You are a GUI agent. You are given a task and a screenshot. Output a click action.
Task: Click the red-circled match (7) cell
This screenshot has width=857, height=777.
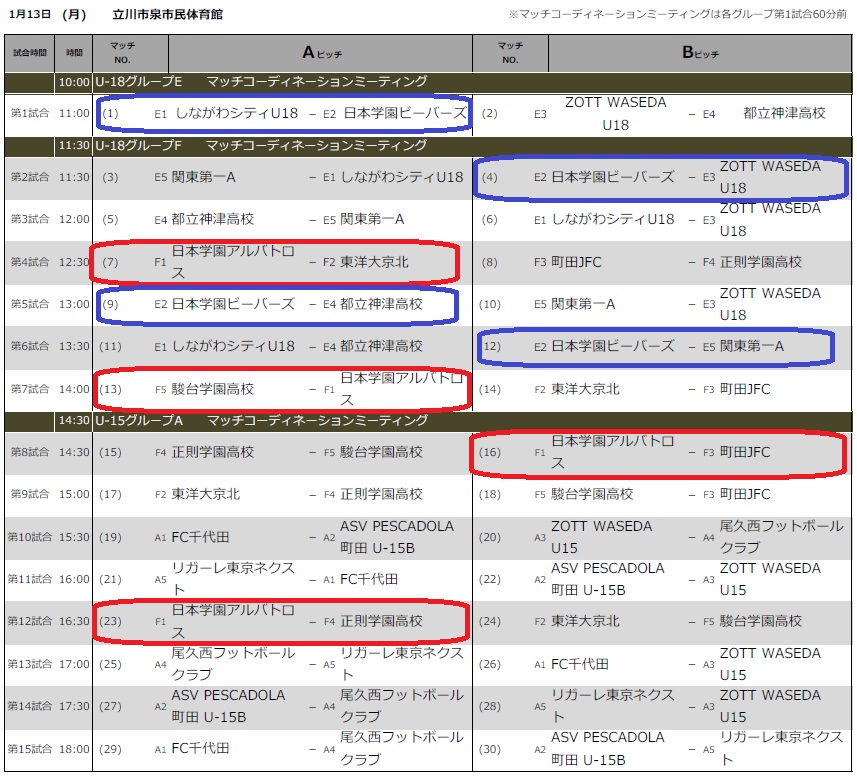[x=275, y=262]
